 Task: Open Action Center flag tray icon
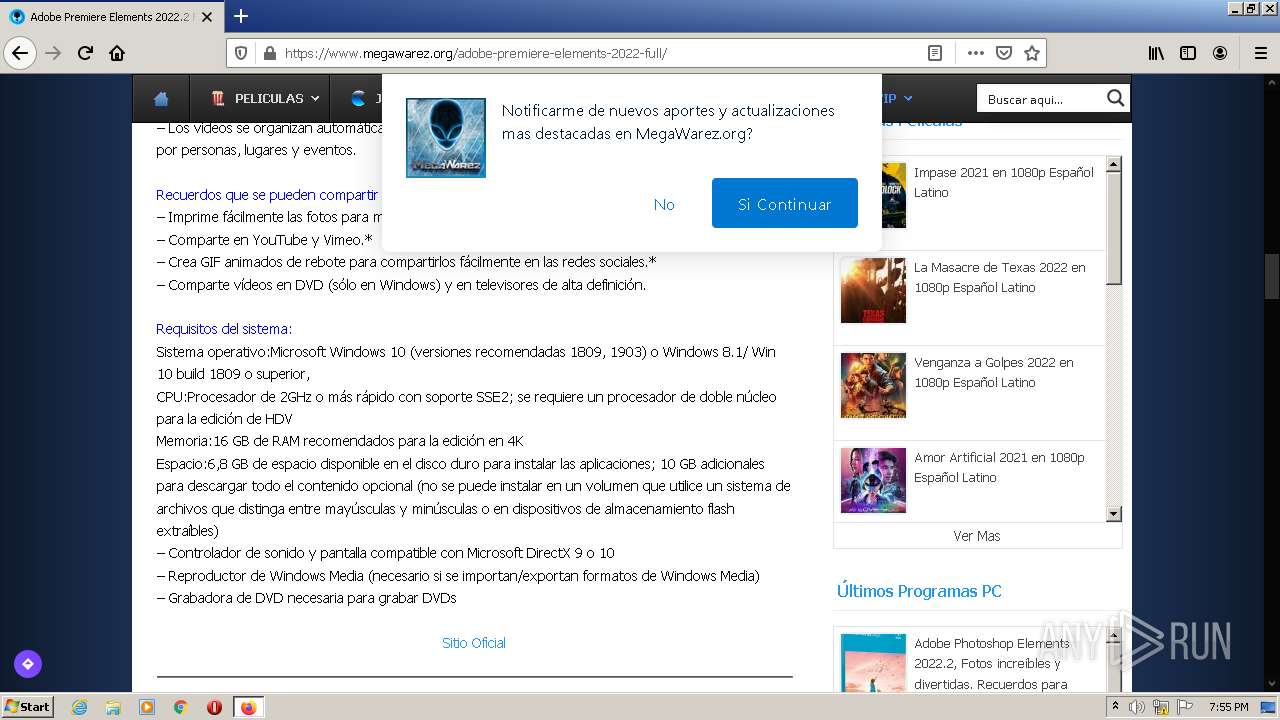(1186, 707)
